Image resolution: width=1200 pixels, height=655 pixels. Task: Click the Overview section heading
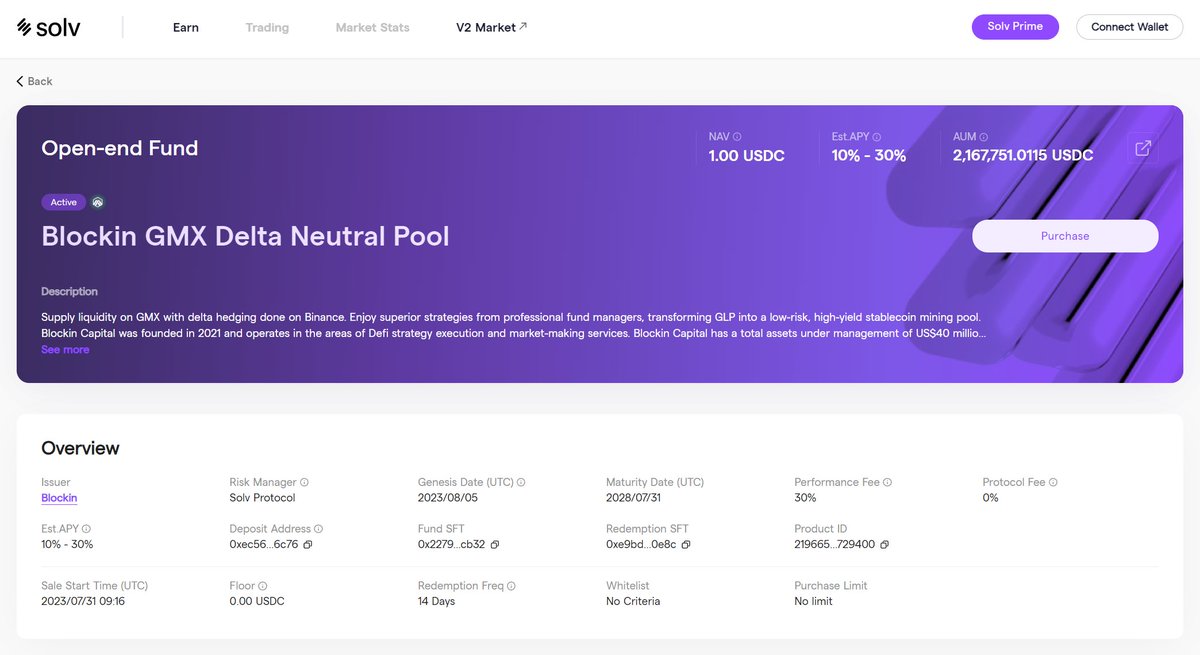pyautogui.click(x=80, y=448)
